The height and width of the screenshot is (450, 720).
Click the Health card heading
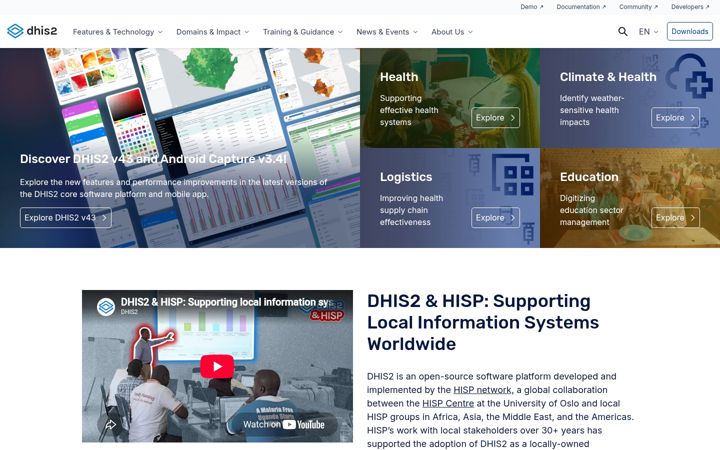click(399, 77)
